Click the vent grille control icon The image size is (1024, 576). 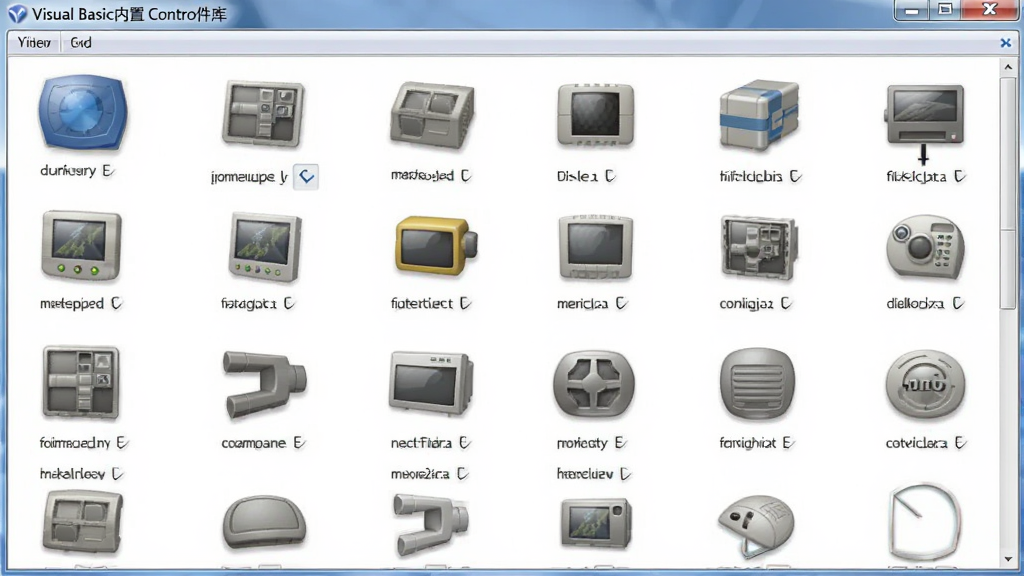point(758,384)
